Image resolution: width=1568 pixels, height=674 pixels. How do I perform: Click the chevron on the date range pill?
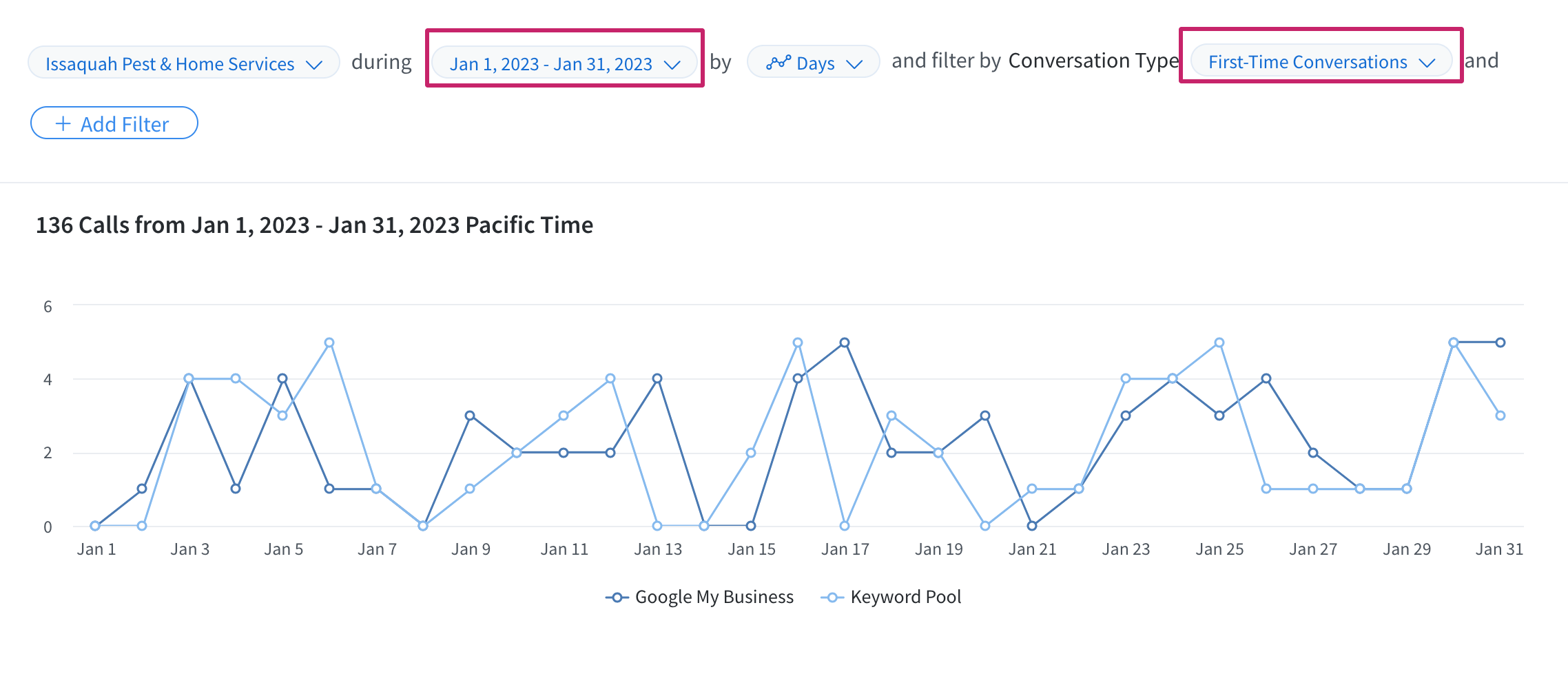click(x=672, y=65)
